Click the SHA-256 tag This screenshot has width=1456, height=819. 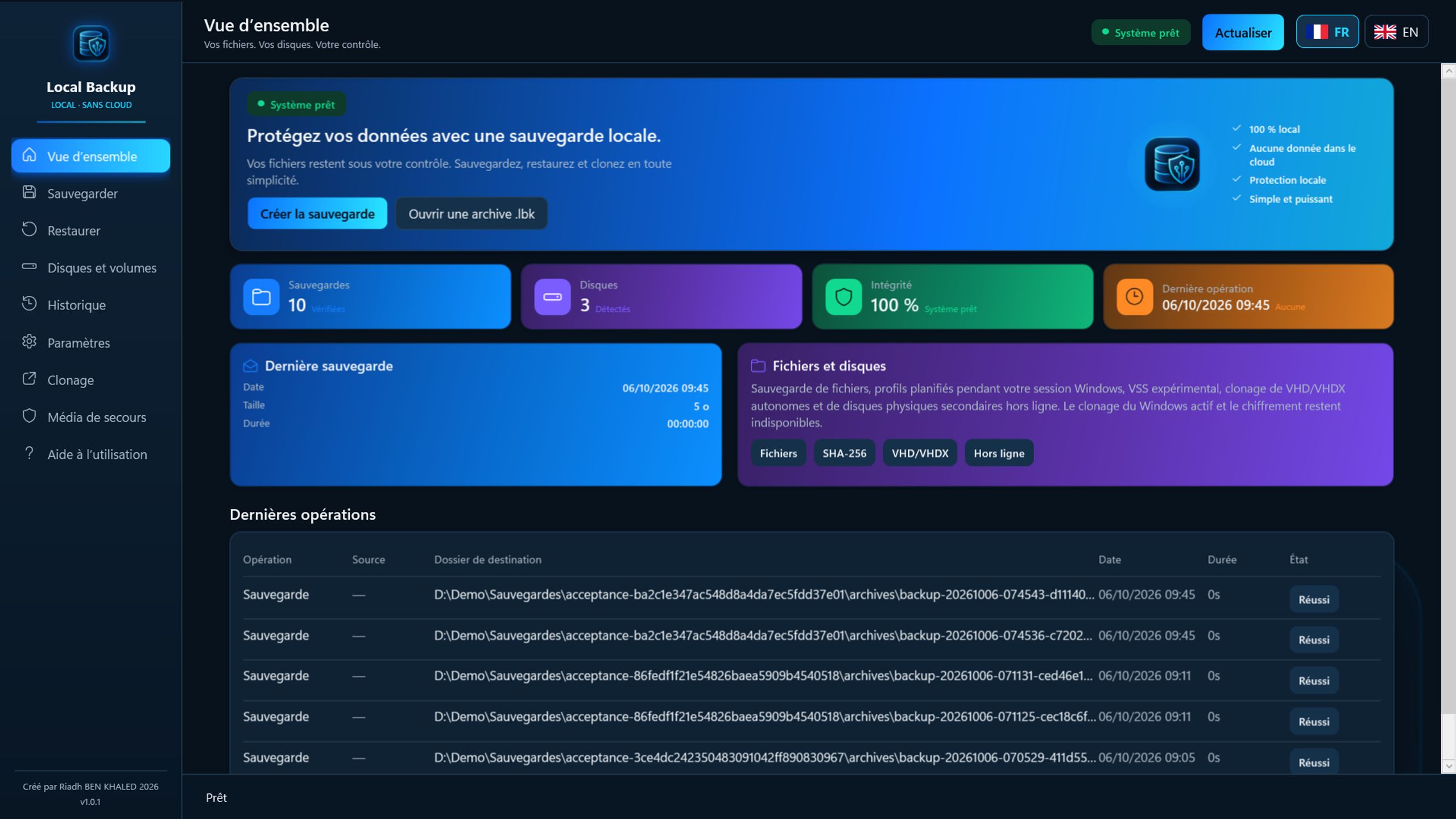click(845, 453)
